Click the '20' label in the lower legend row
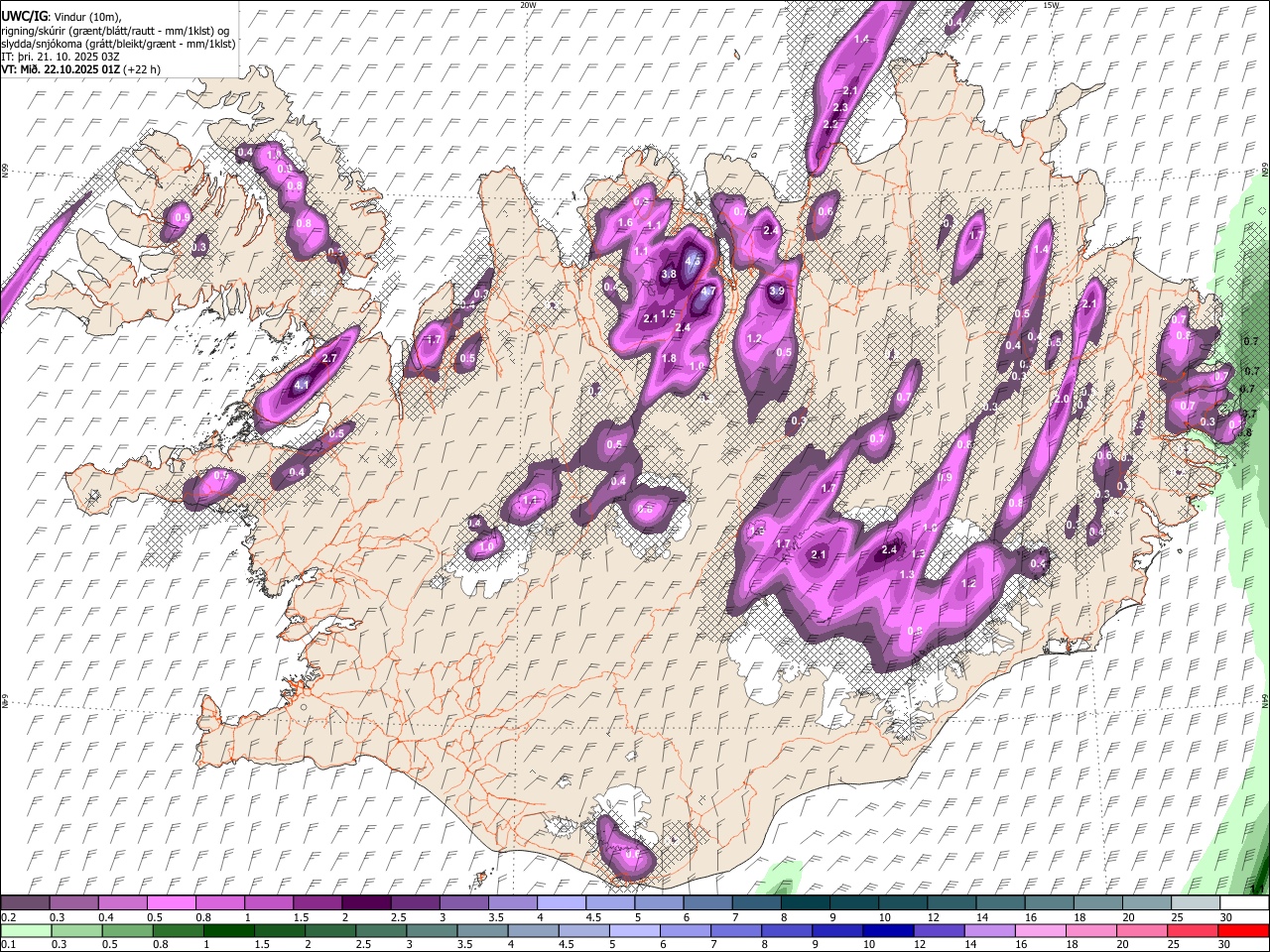Image resolution: width=1270 pixels, height=952 pixels. point(1121,945)
